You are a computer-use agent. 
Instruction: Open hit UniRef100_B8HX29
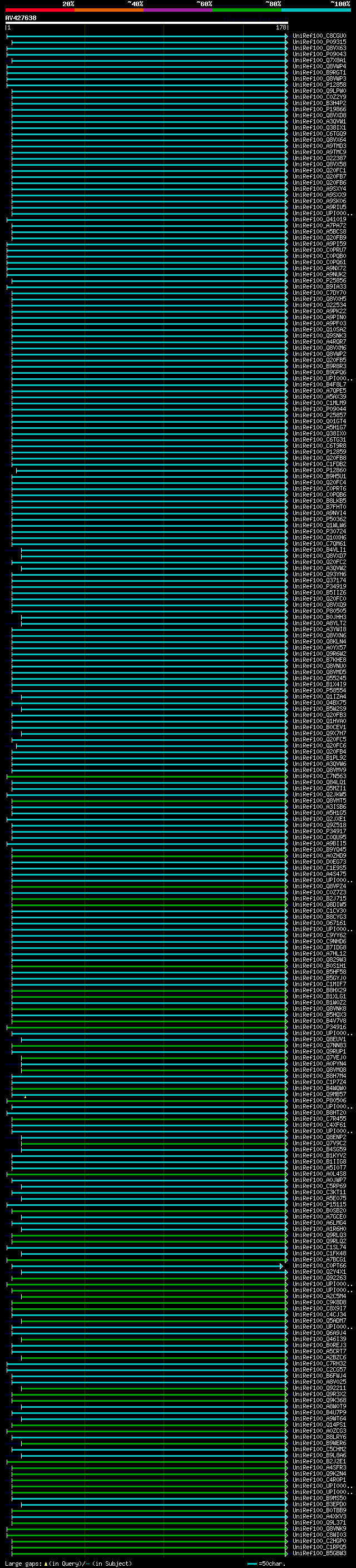[319, 990]
